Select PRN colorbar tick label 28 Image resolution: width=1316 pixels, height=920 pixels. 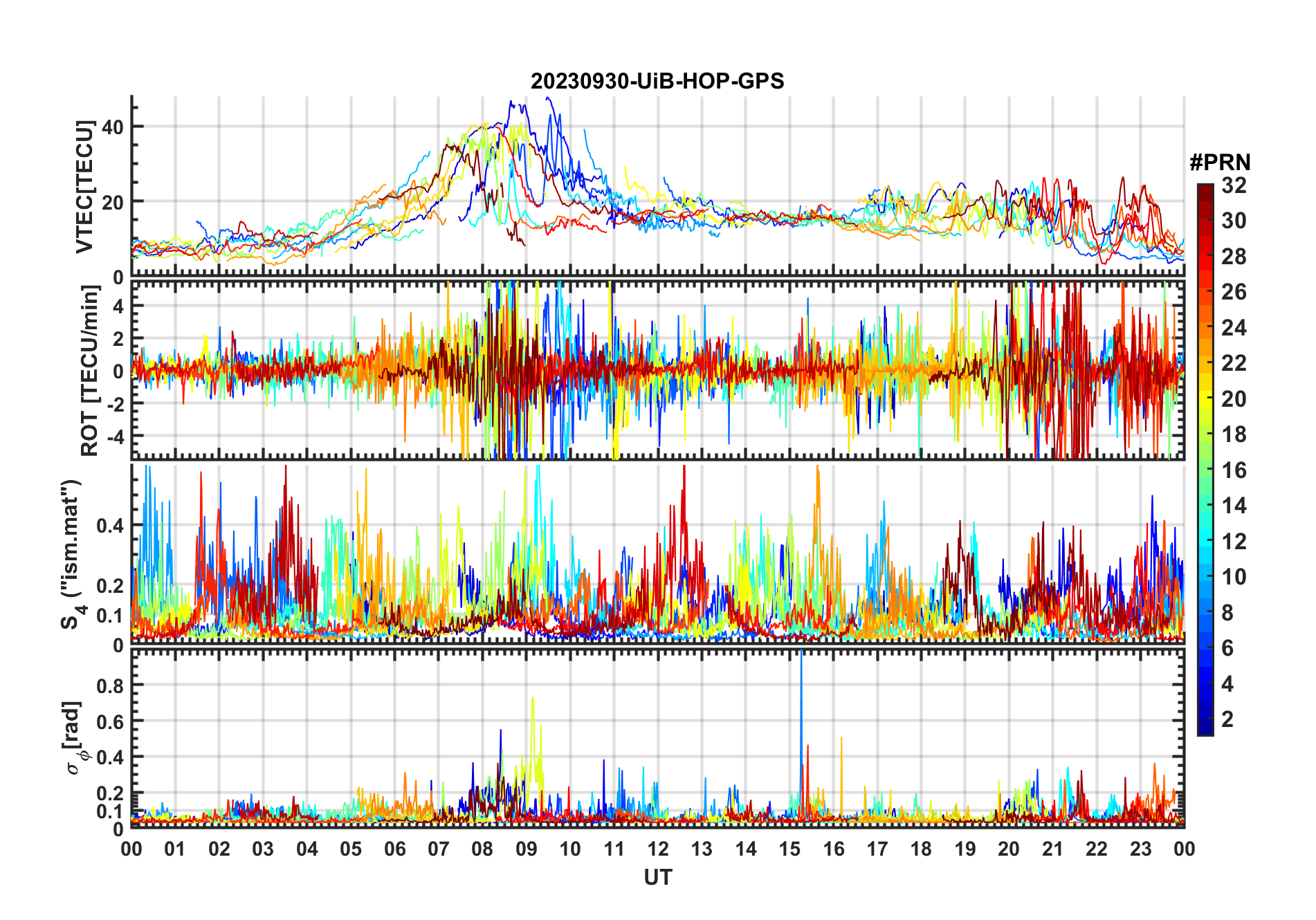1234,257
